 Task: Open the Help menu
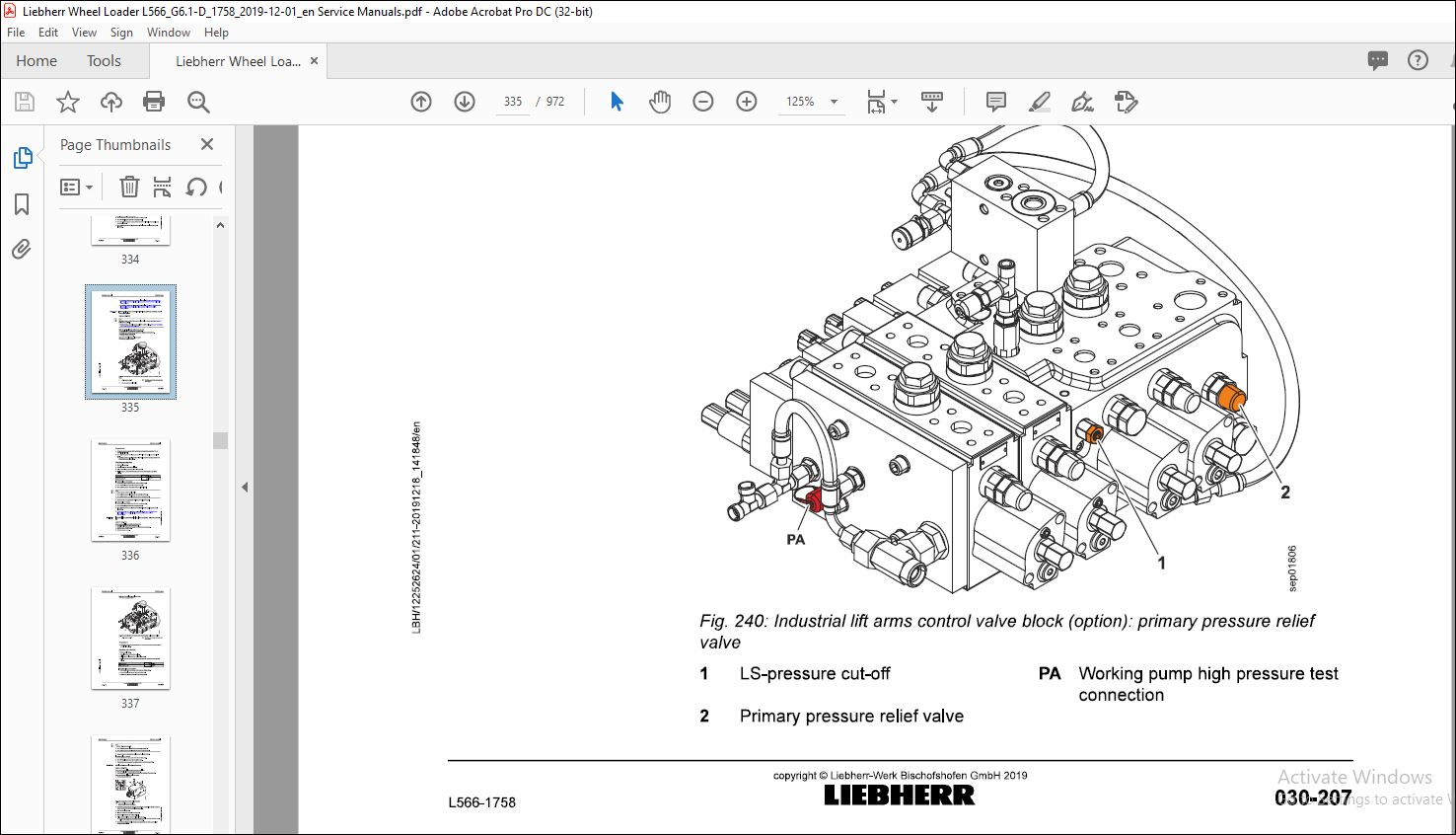[216, 33]
